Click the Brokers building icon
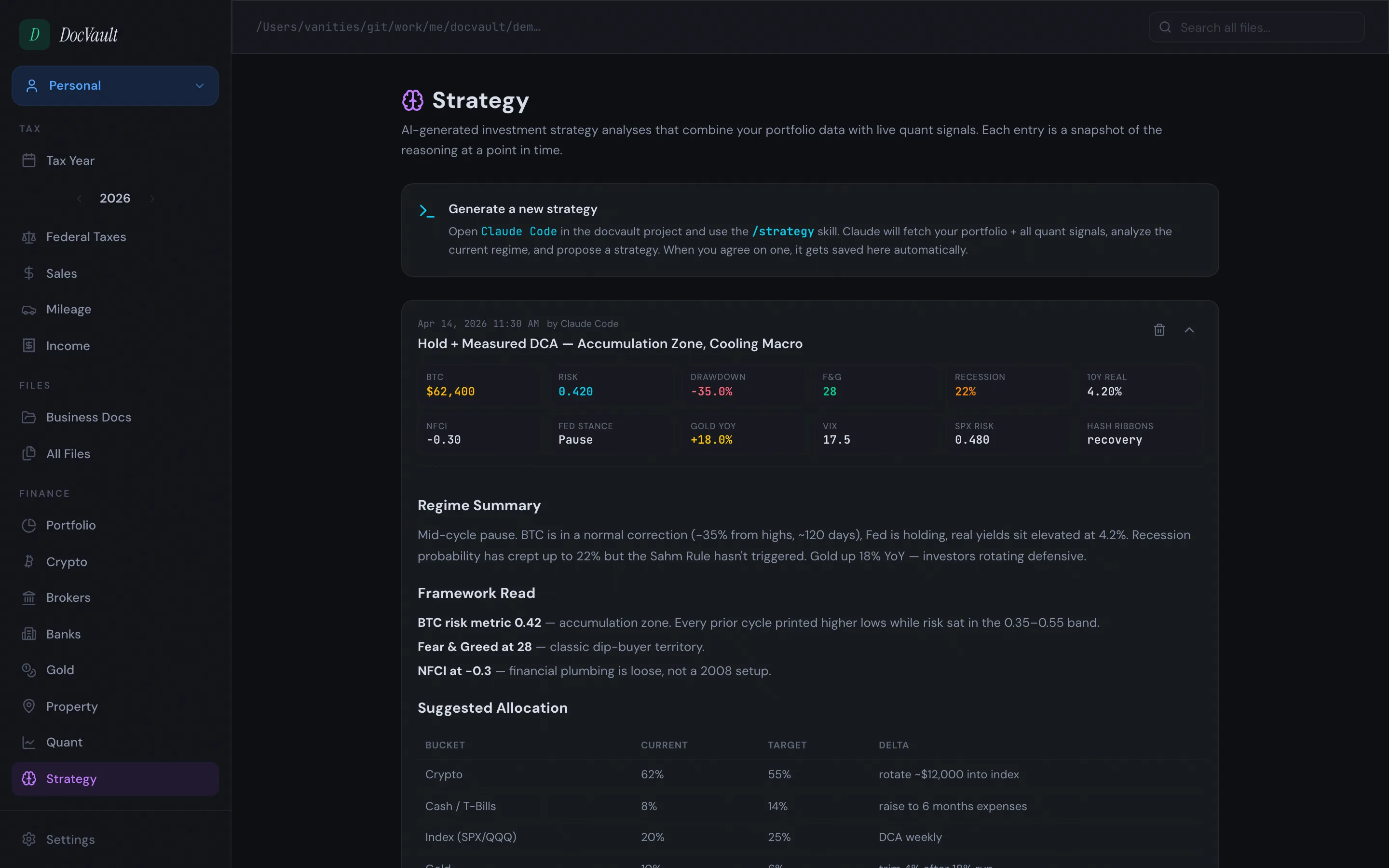This screenshot has width=1389, height=868. pyautogui.click(x=29, y=597)
